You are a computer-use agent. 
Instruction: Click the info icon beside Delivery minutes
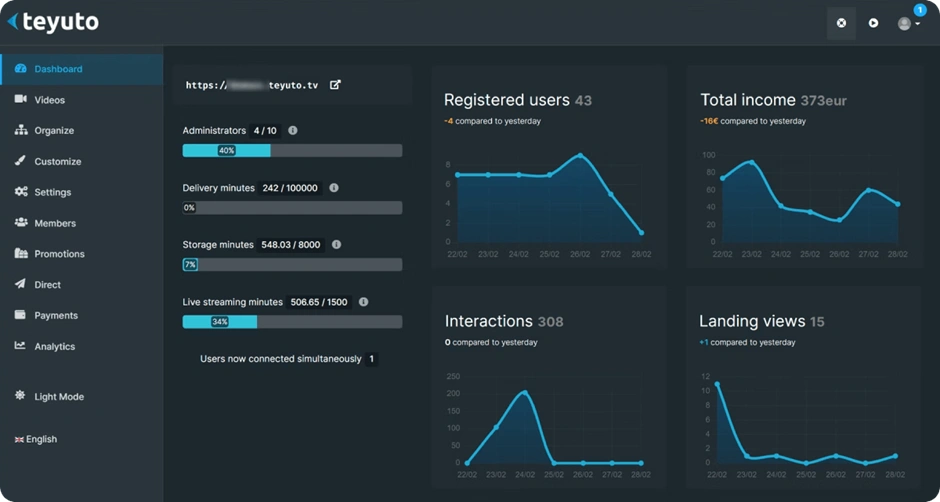click(334, 188)
